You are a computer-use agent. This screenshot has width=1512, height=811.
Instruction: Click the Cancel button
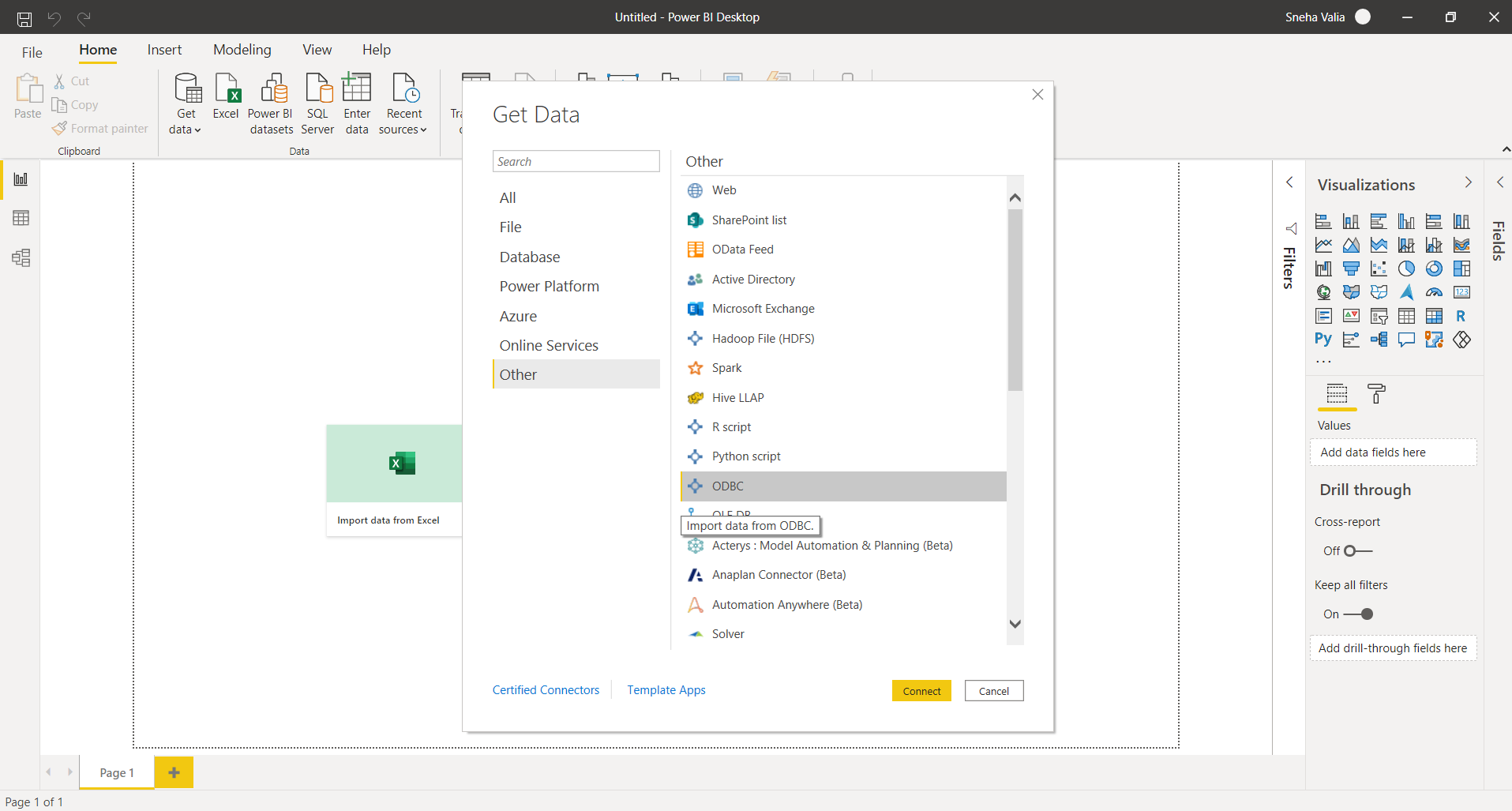[994, 691]
